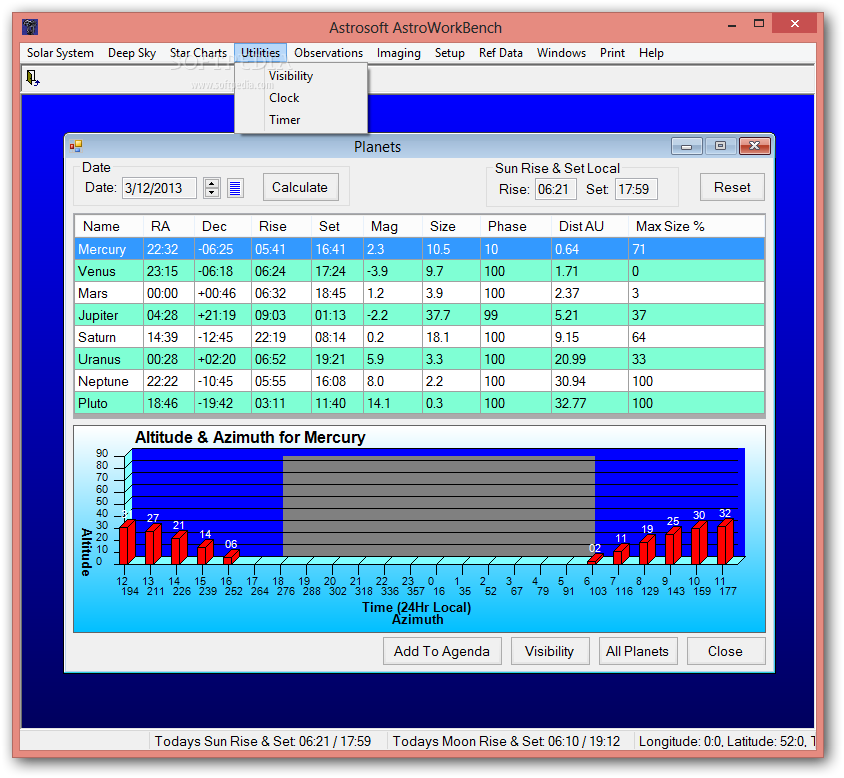
Task: Click Saturn's distance value 9.15
Action: pos(590,338)
